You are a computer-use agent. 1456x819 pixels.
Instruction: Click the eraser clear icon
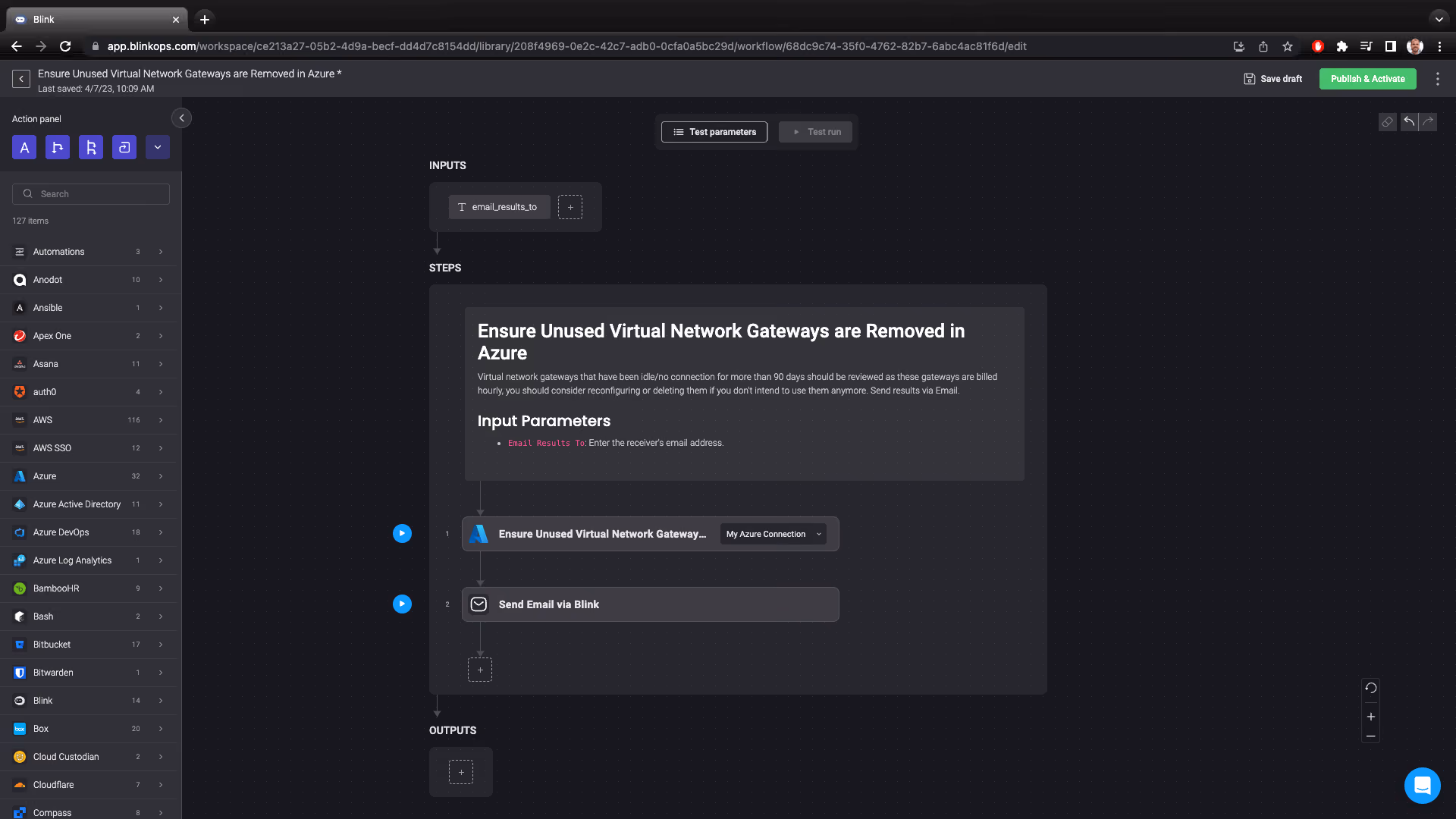click(1387, 121)
